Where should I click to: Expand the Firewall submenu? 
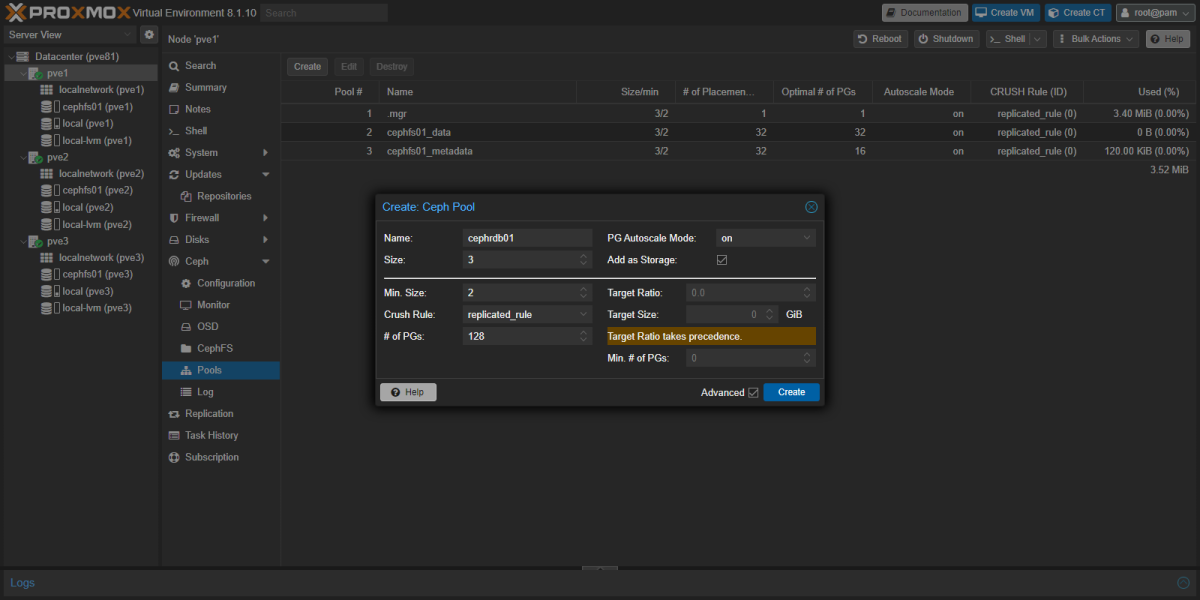(265, 218)
